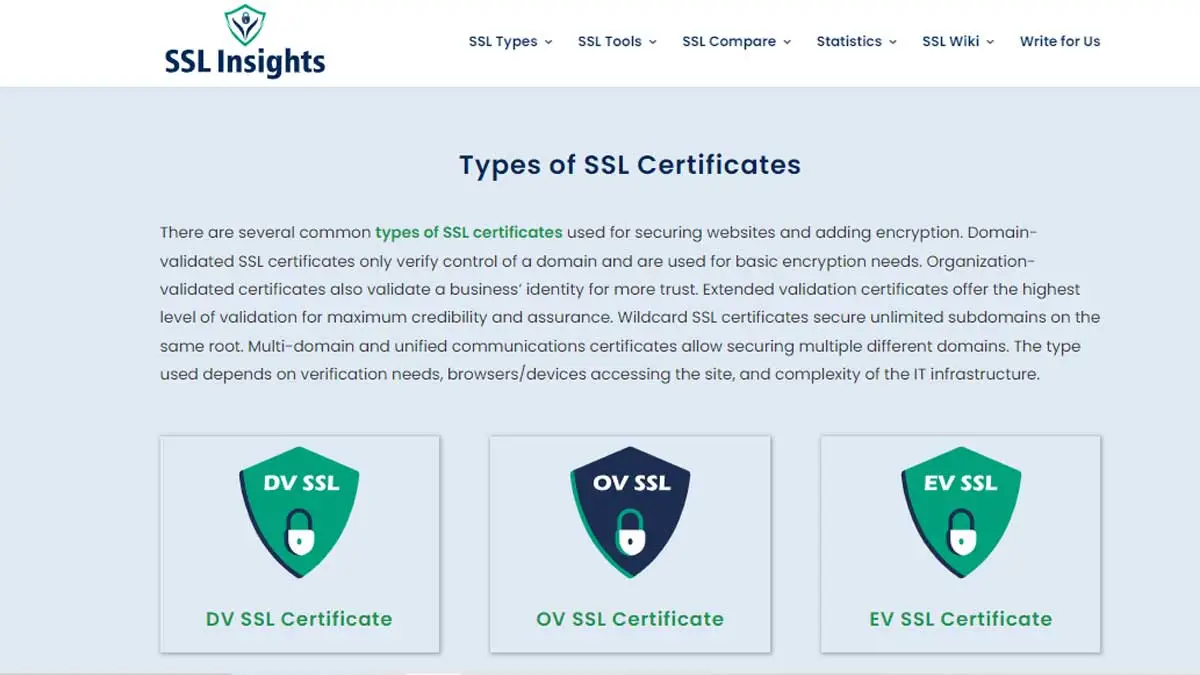
Task: Click the padlock inside the EV SSL shield
Action: point(960,531)
